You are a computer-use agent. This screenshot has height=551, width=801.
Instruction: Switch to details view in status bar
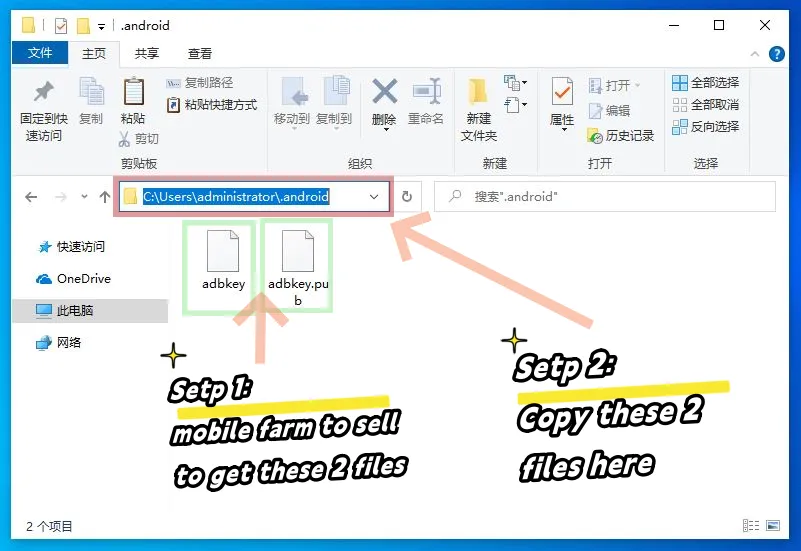pos(751,526)
